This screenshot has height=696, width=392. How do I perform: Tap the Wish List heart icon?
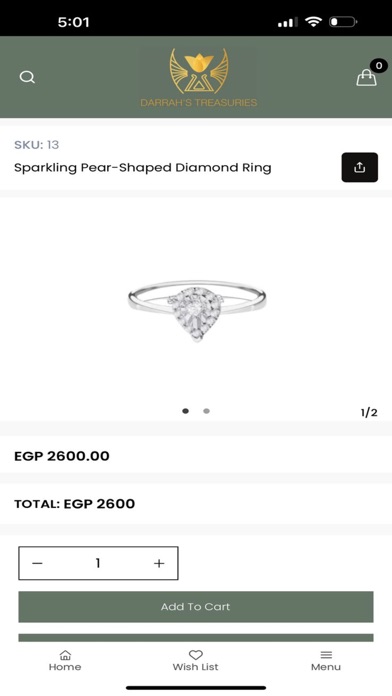[x=195, y=655]
